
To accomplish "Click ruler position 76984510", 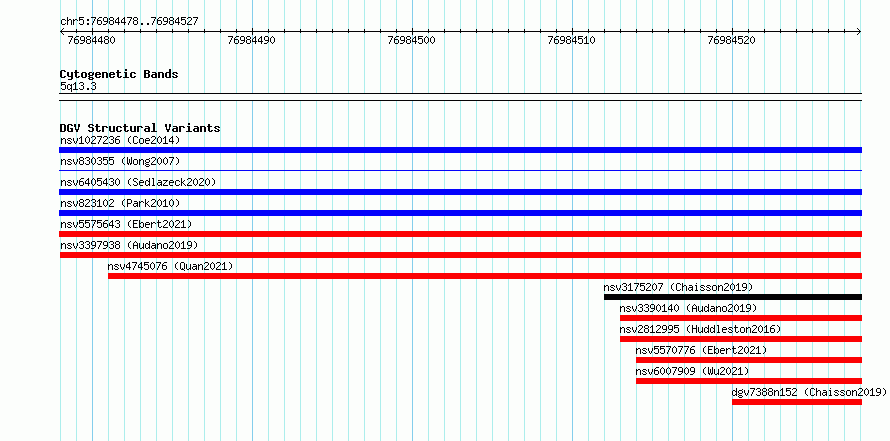I will (572, 40).
